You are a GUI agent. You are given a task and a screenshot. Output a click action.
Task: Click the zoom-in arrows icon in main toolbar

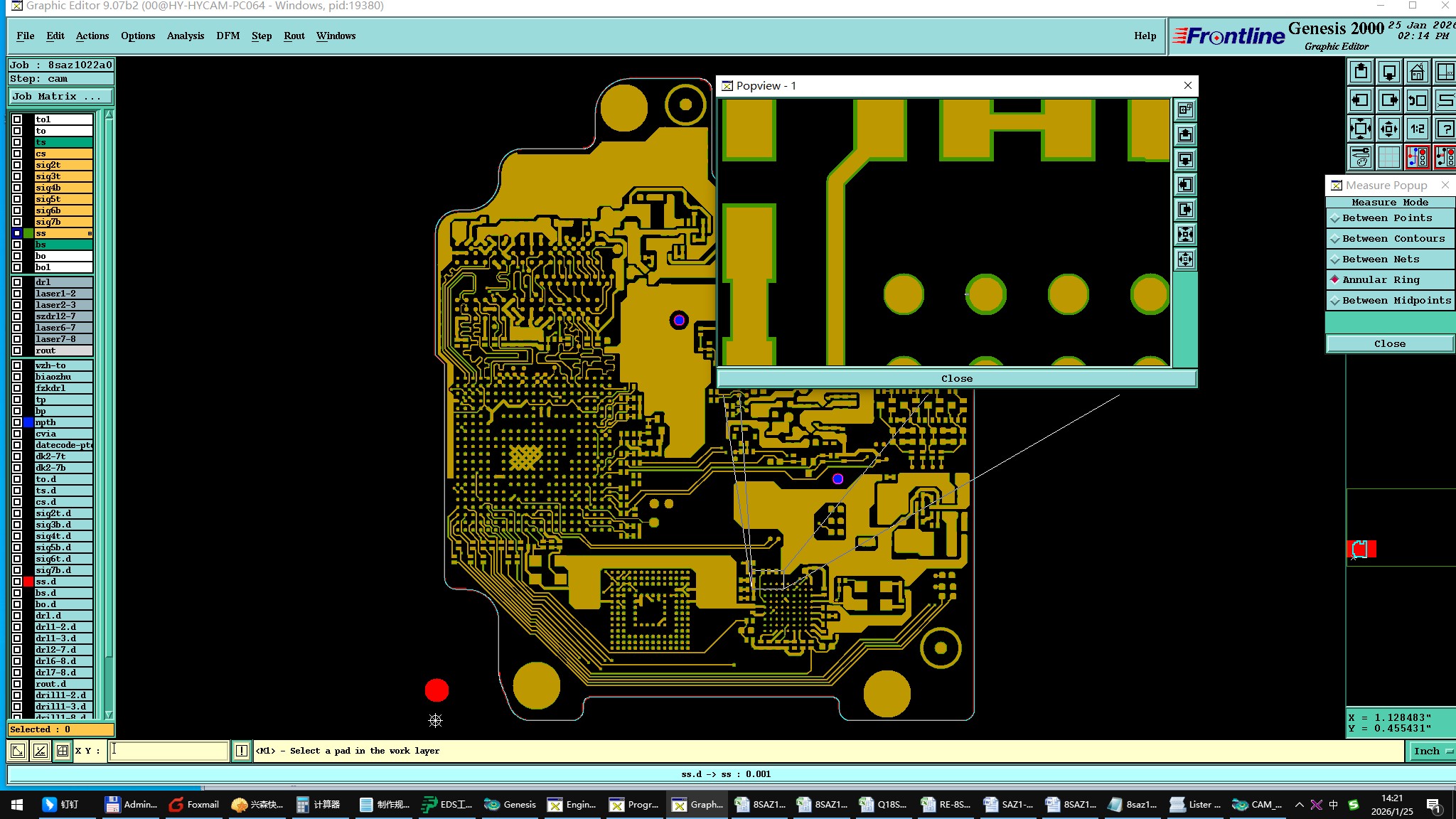click(x=1360, y=129)
